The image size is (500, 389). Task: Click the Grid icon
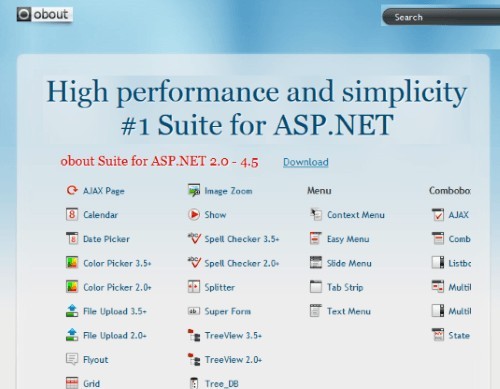tap(72, 383)
